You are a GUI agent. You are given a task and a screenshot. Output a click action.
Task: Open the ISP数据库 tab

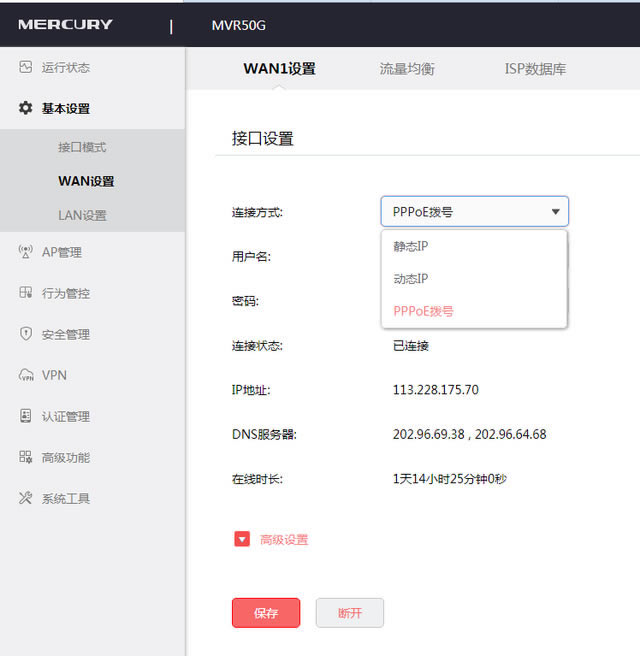click(x=535, y=69)
